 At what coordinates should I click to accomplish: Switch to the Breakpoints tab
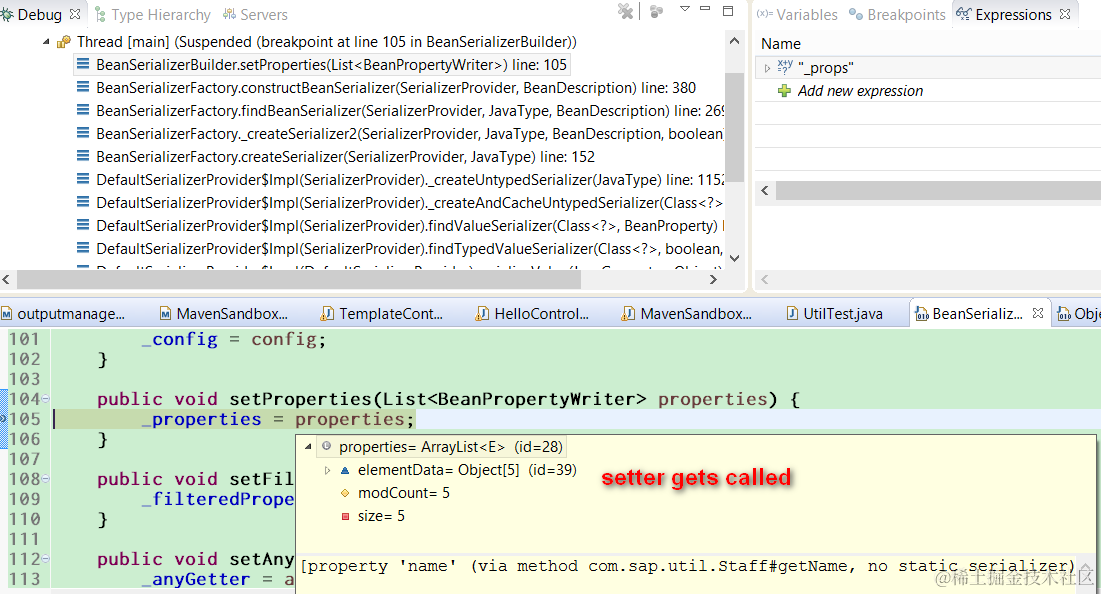pyautogui.click(x=897, y=15)
